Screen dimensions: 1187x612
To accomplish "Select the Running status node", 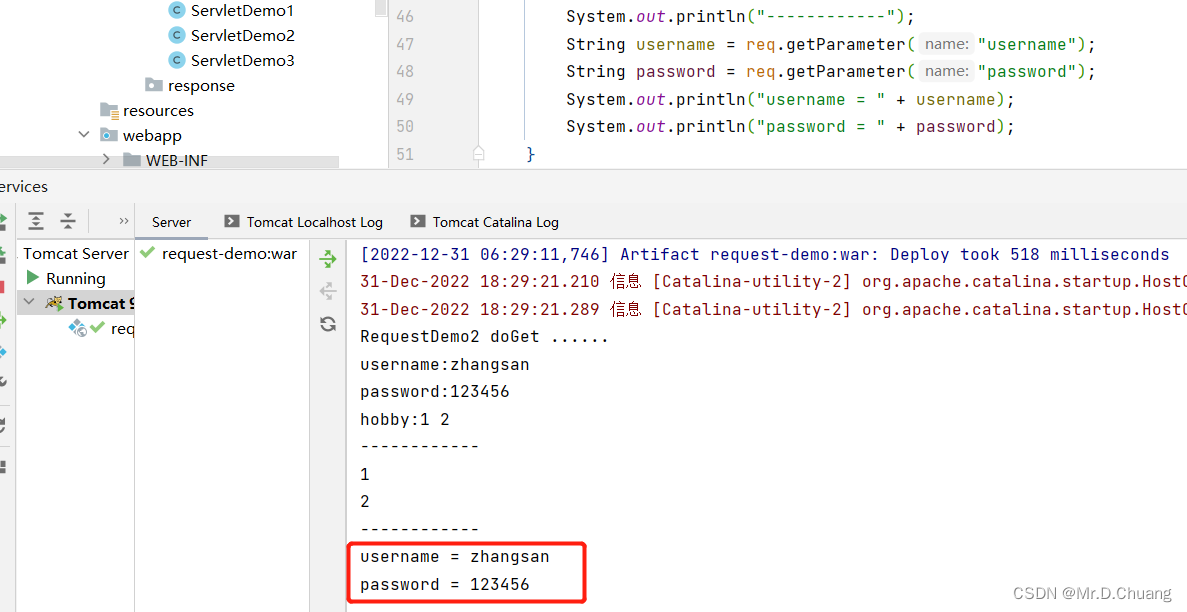I will pyautogui.click(x=75, y=278).
